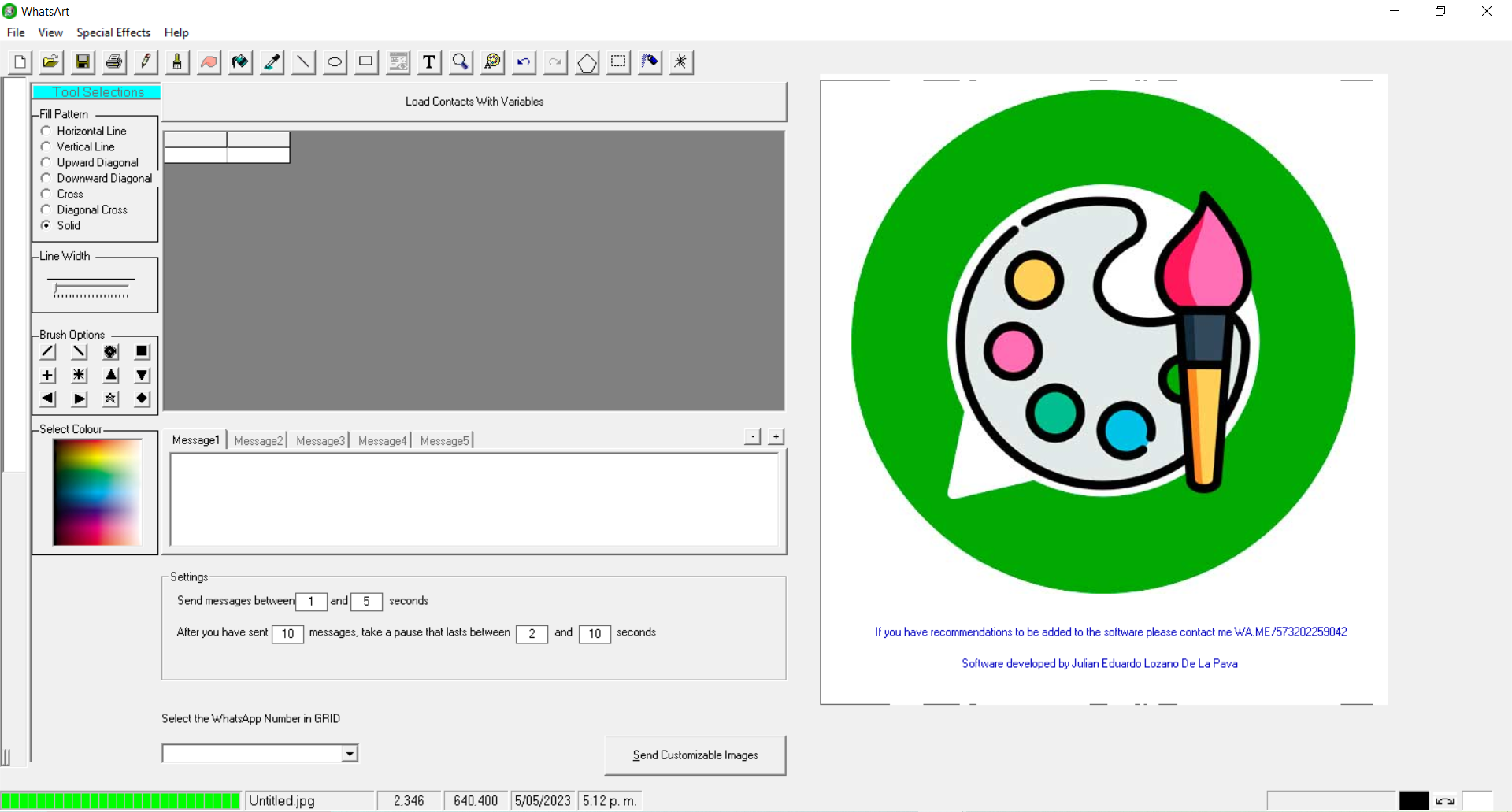Switch to the Message1 tab

pos(196,440)
